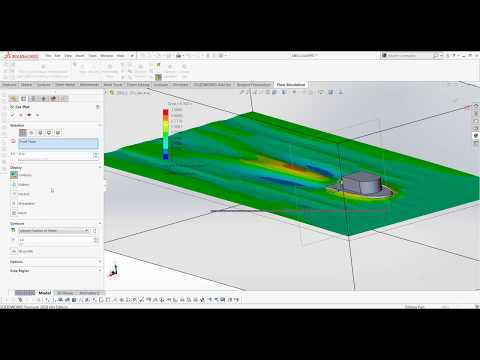Select fifth plane orientation icon under Selection
Screen dimensions: 480x360
(58, 133)
